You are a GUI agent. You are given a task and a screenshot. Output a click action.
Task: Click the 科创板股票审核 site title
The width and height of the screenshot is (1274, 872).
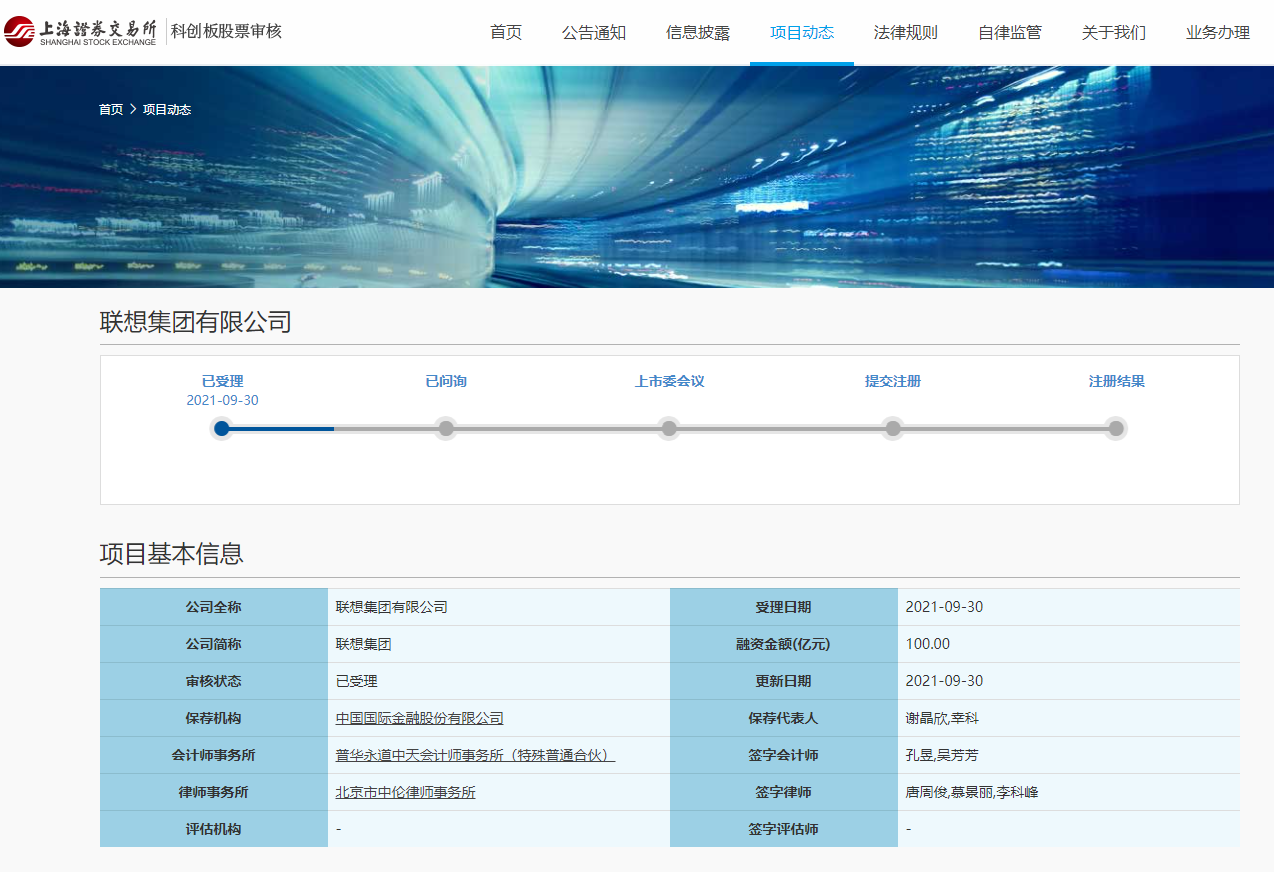coord(226,32)
